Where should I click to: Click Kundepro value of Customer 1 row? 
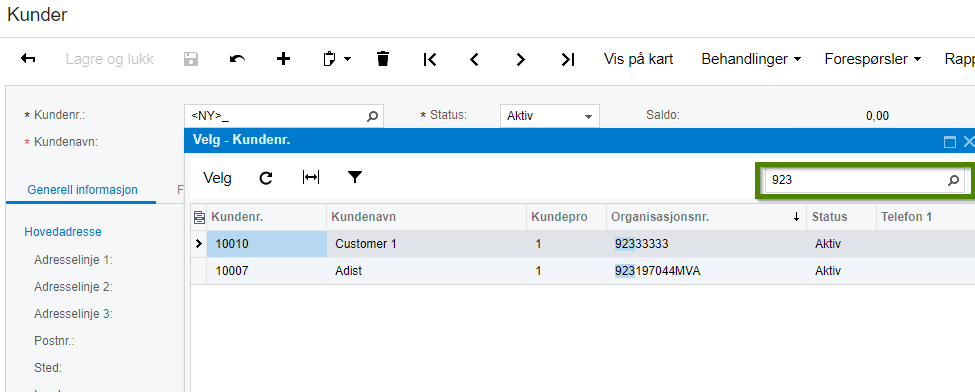tap(566, 244)
